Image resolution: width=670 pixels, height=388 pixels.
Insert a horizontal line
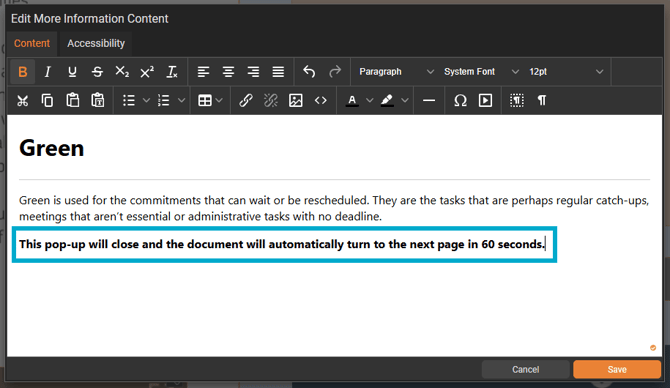[x=429, y=101]
